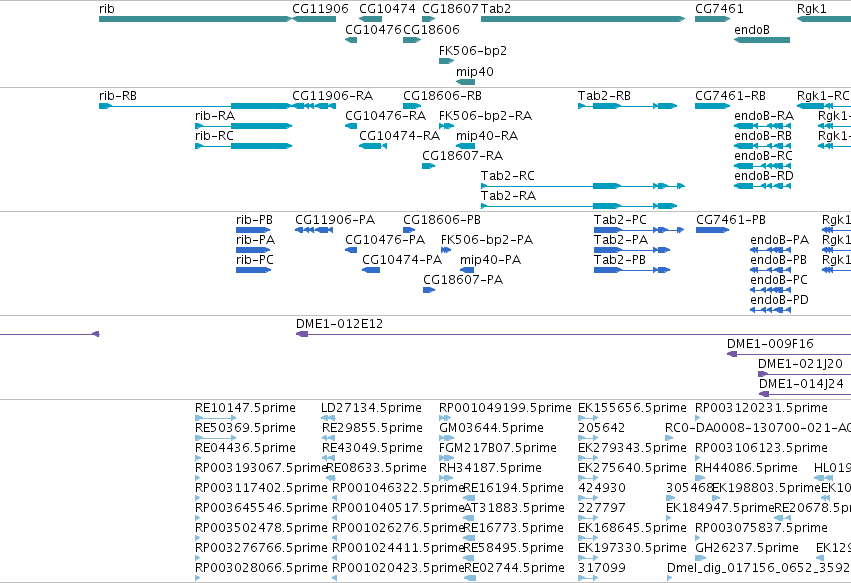This screenshot has width=851, height=583.
Task: Click EST RP003120231.5prime
Action: [x=698, y=419]
